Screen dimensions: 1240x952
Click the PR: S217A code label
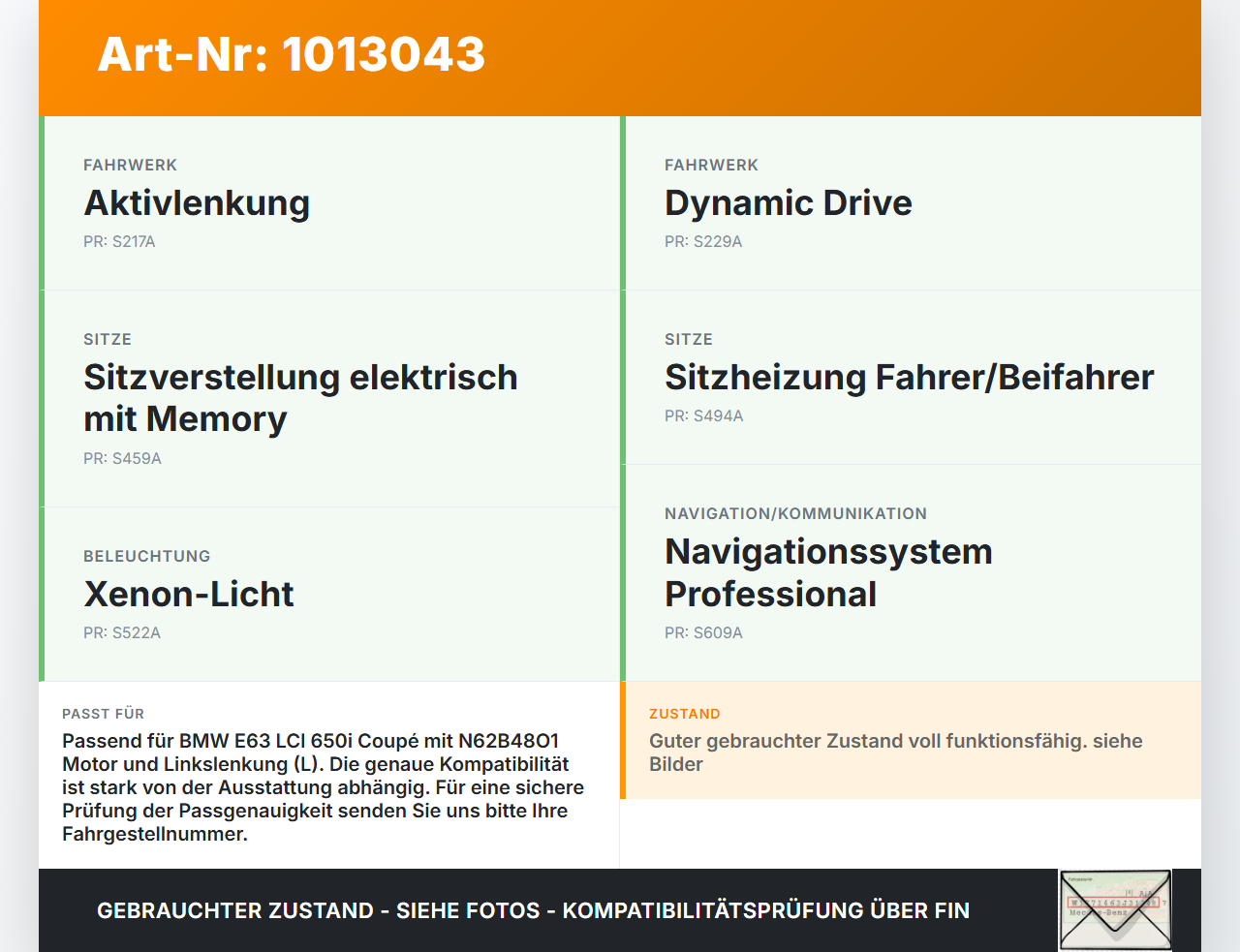click(120, 241)
